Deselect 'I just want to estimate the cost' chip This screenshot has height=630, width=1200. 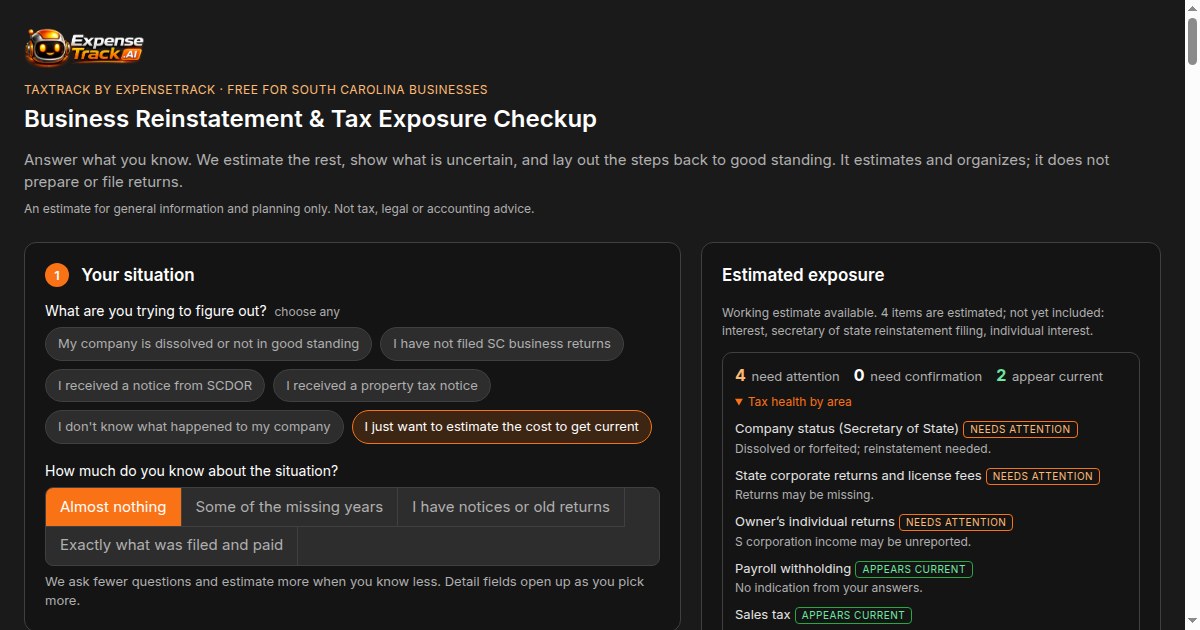[x=502, y=427]
